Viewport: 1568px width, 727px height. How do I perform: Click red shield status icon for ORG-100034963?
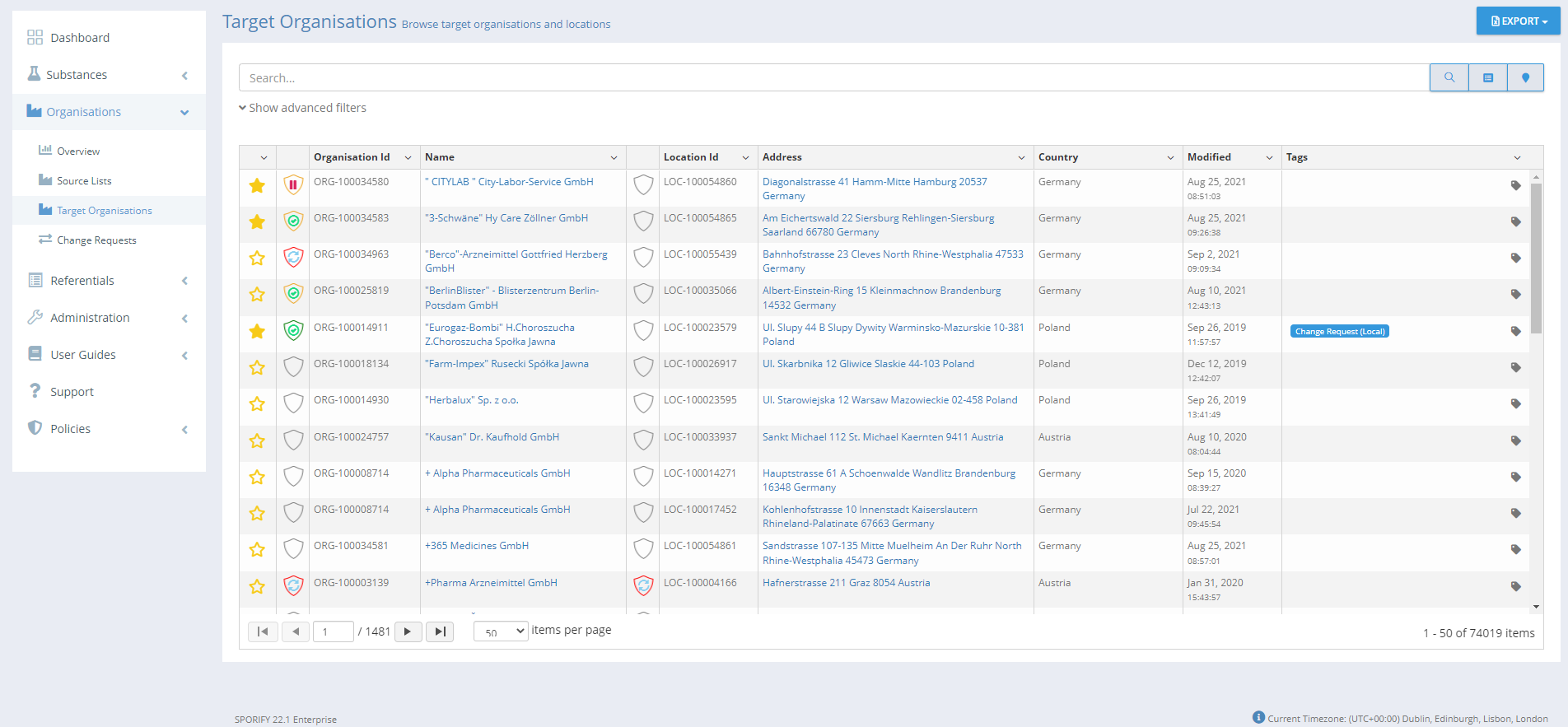tap(293, 258)
